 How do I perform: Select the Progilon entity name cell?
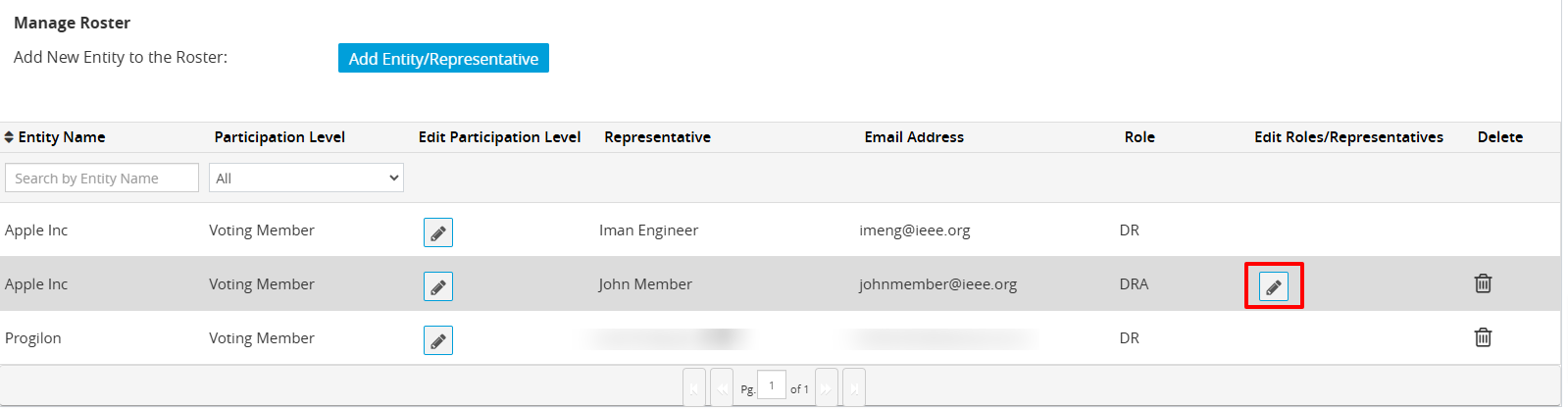(x=33, y=337)
